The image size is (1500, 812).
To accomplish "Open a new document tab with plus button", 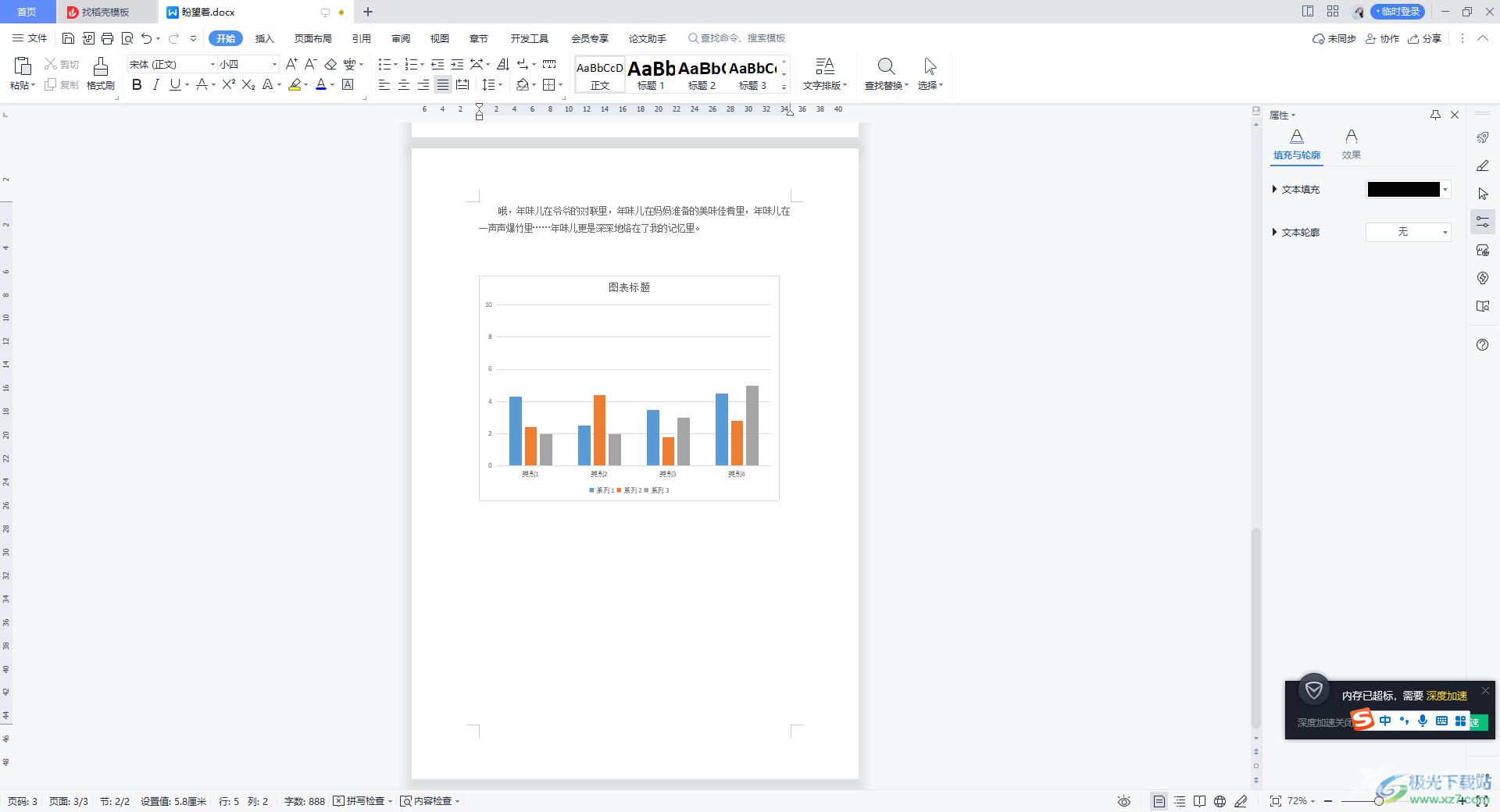I will (x=368, y=12).
